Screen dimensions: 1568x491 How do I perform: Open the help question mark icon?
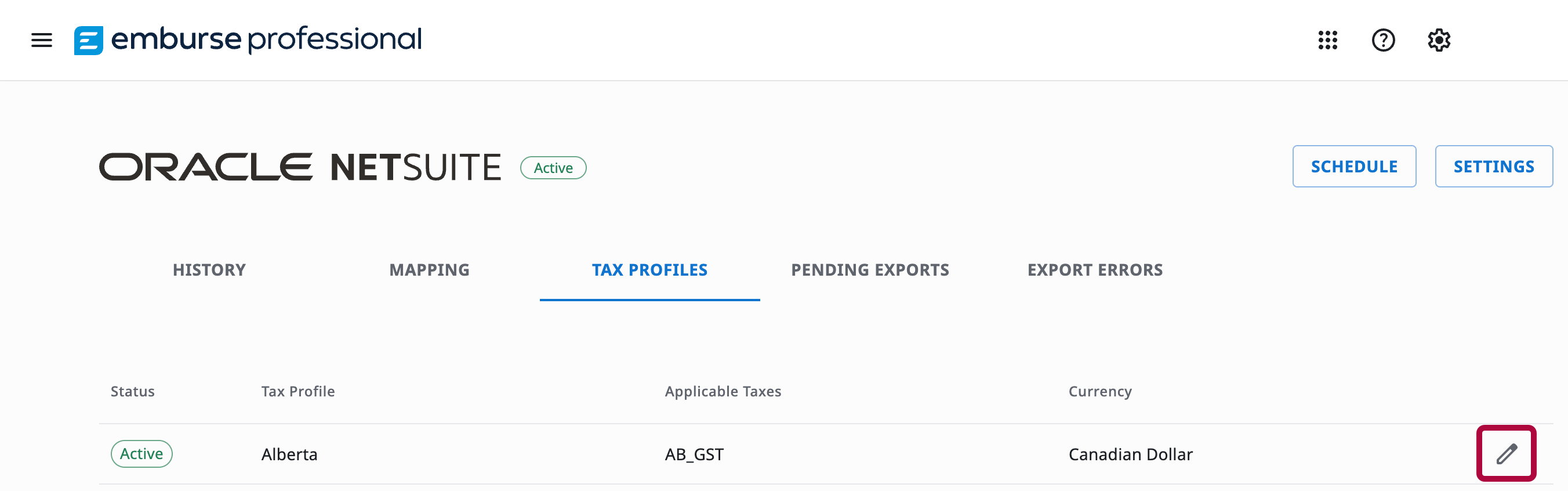click(x=1383, y=40)
